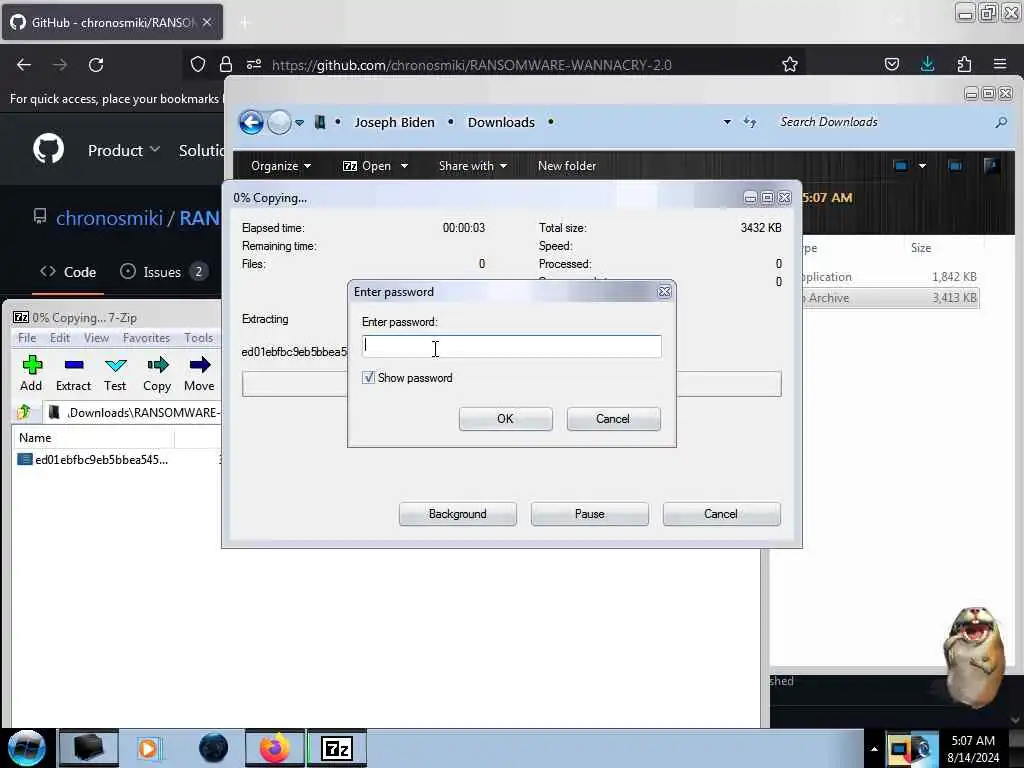Open the 7-Zip taskbar icon
The height and width of the screenshot is (768, 1024).
pyautogui.click(x=337, y=748)
